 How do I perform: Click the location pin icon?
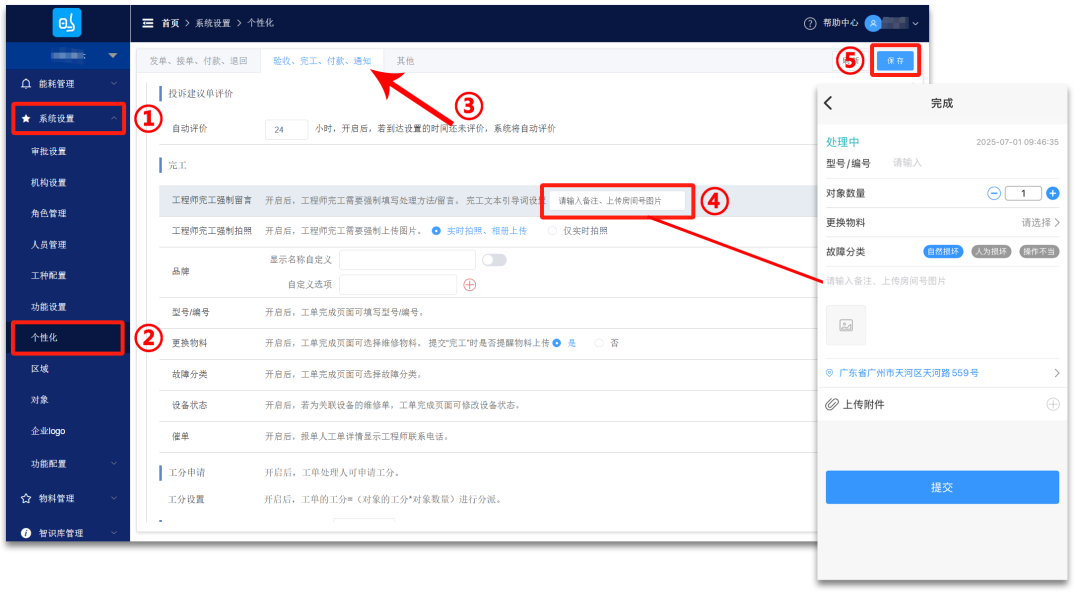pyautogui.click(x=829, y=373)
